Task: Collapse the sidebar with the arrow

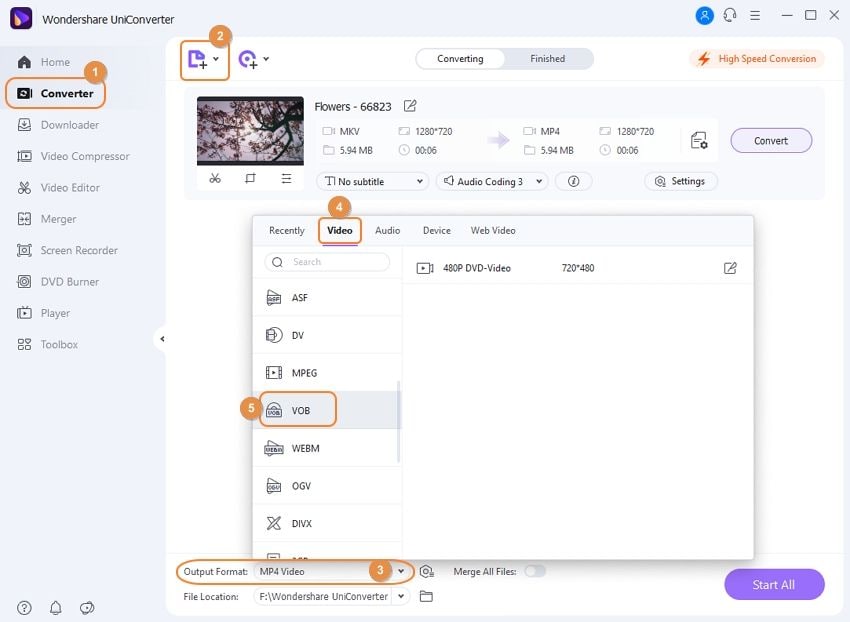Action: click(x=162, y=339)
